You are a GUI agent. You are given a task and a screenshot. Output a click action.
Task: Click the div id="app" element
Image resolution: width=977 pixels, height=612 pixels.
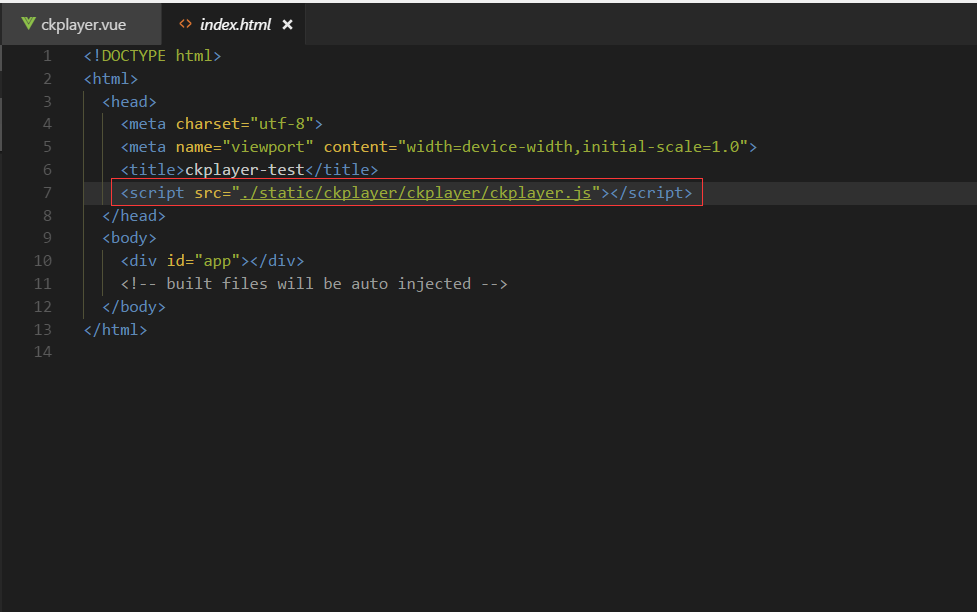coord(212,261)
